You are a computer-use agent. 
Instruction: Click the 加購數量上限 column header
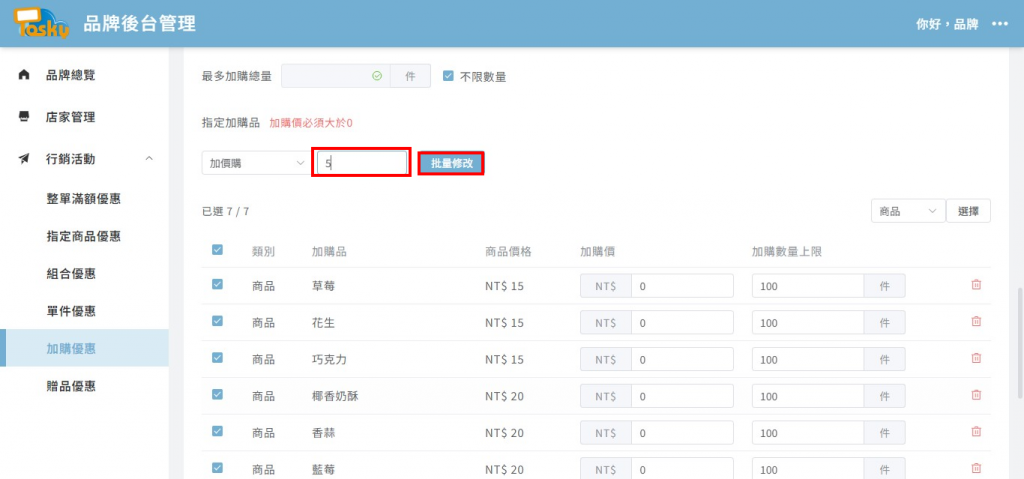[786, 251]
